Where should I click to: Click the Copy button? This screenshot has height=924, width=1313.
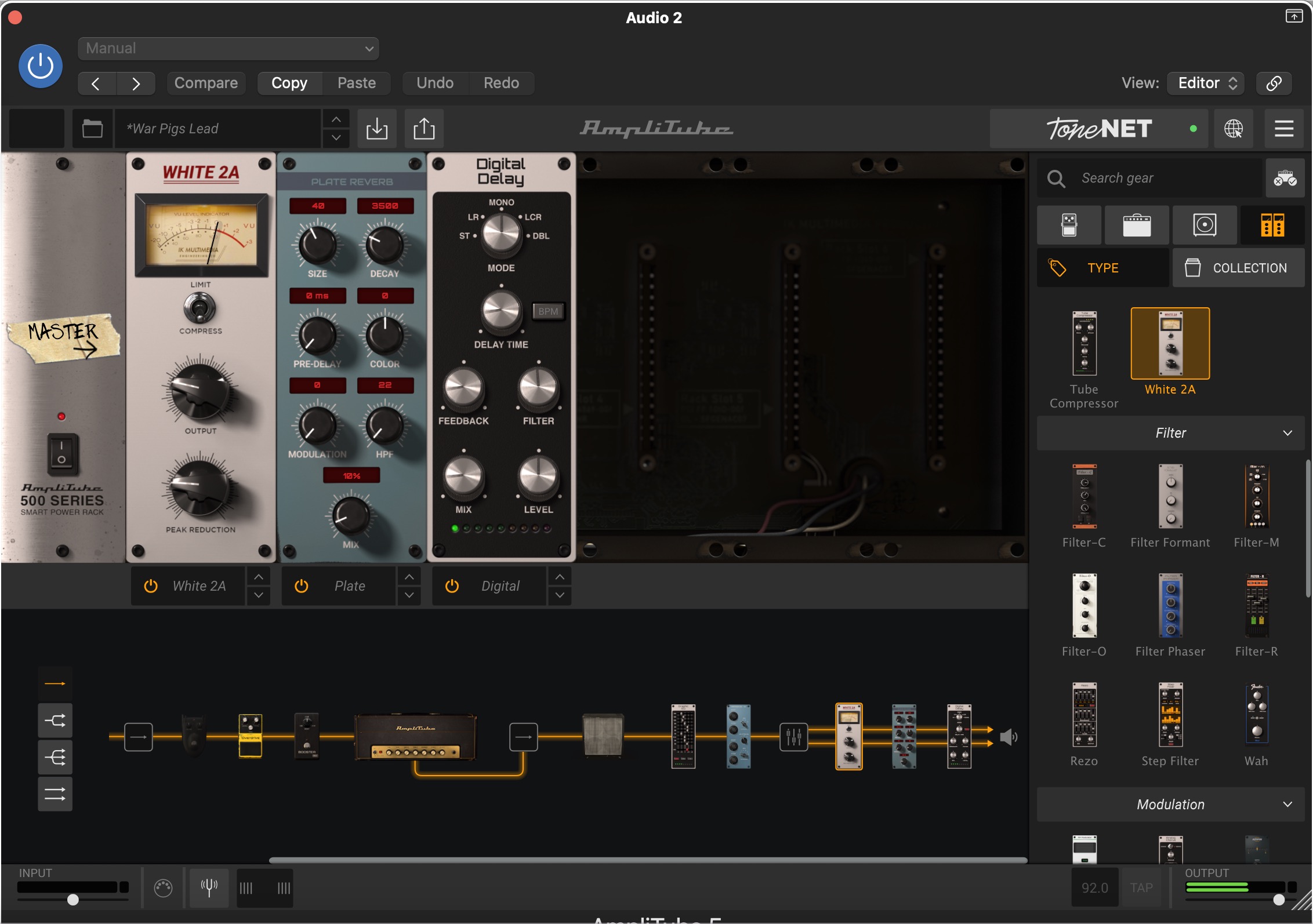(289, 83)
